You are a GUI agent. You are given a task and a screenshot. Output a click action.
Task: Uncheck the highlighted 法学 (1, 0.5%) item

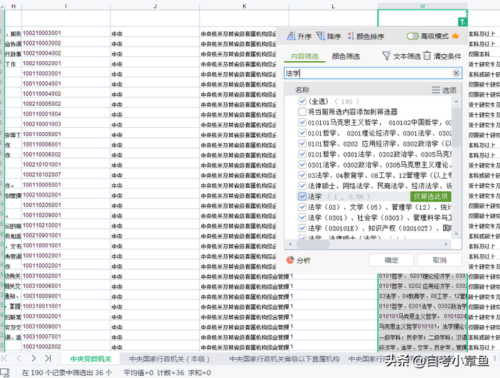pos(302,196)
